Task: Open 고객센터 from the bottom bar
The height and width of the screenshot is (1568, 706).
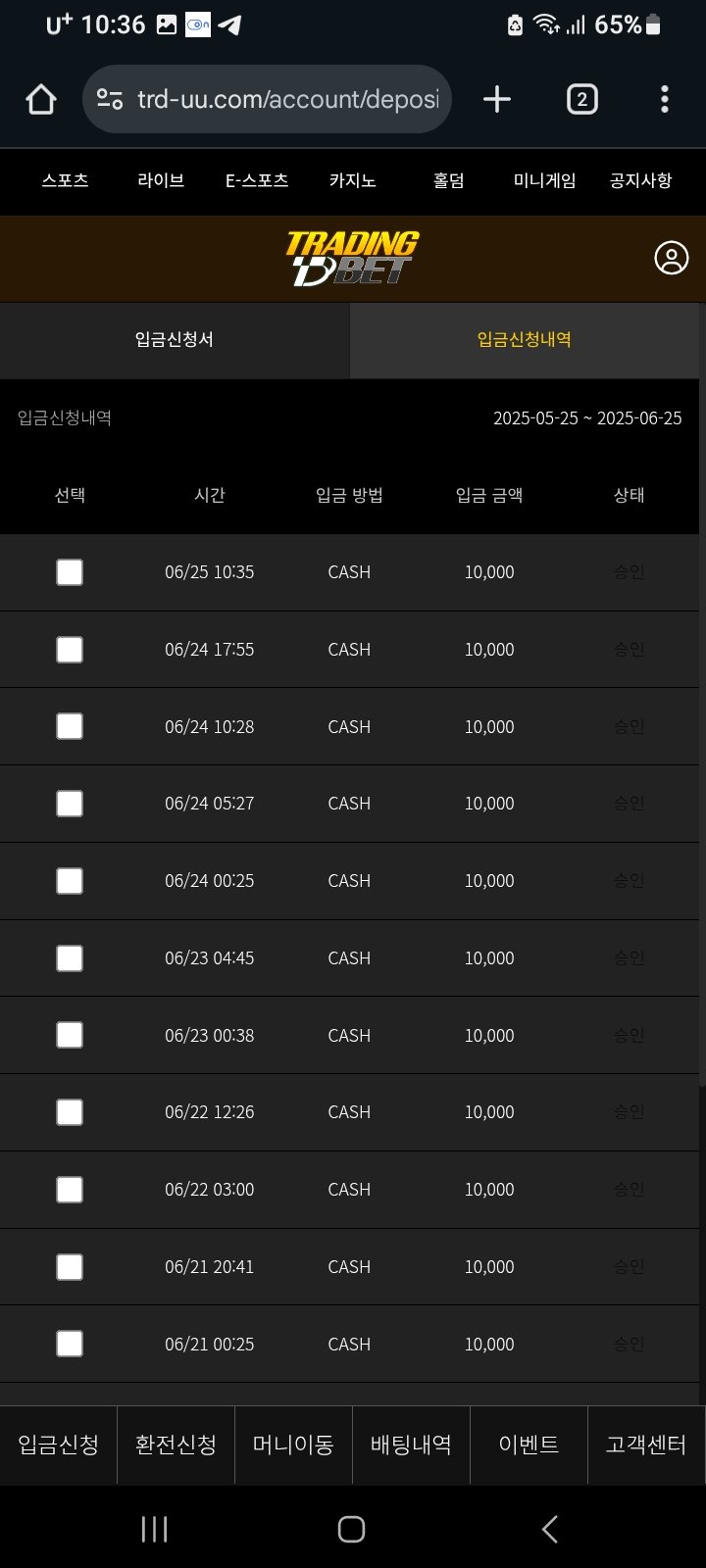Action: pos(645,1445)
